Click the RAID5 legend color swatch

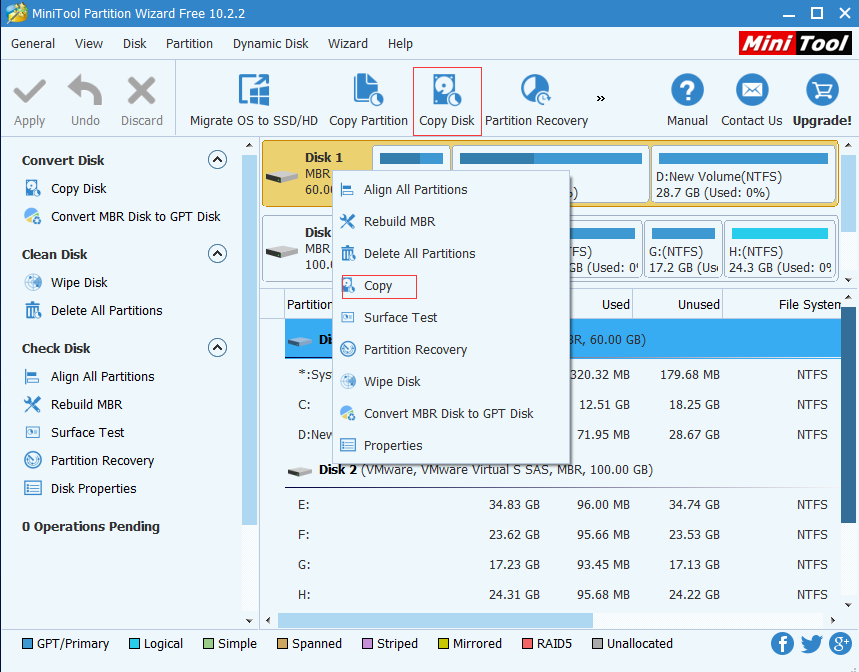click(x=528, y=644)
